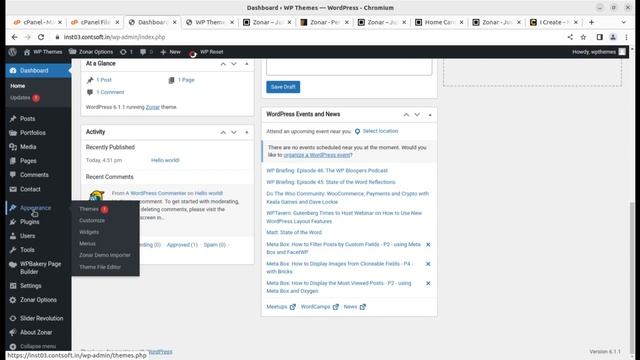Open WPBakery Page Builder menu
Image resolution: width=640 pixels, height=360 pixels.
(x=40, y=268)
